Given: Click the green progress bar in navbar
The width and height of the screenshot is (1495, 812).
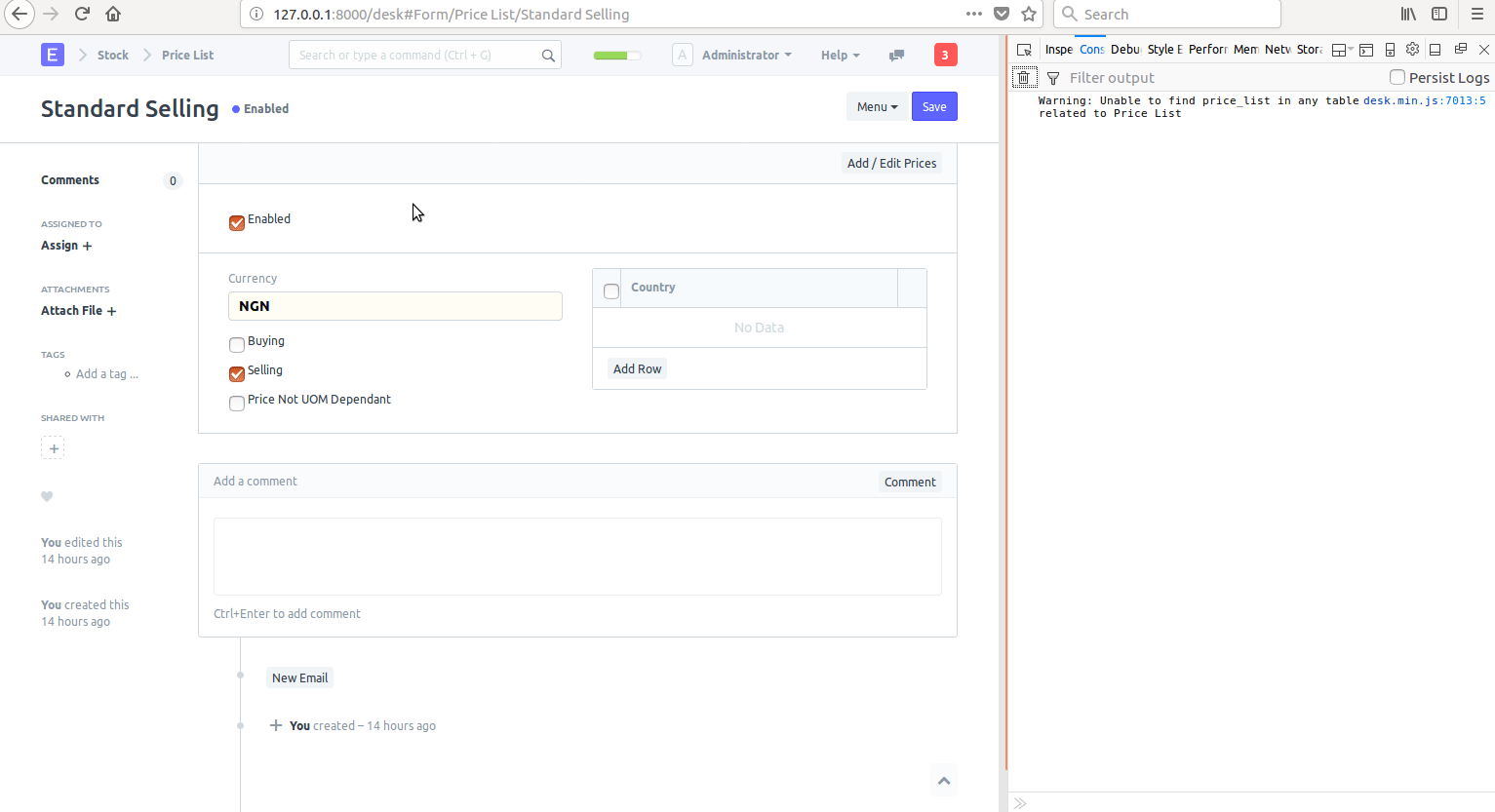Looking at the screenshot, I should (x=616, y=56).
